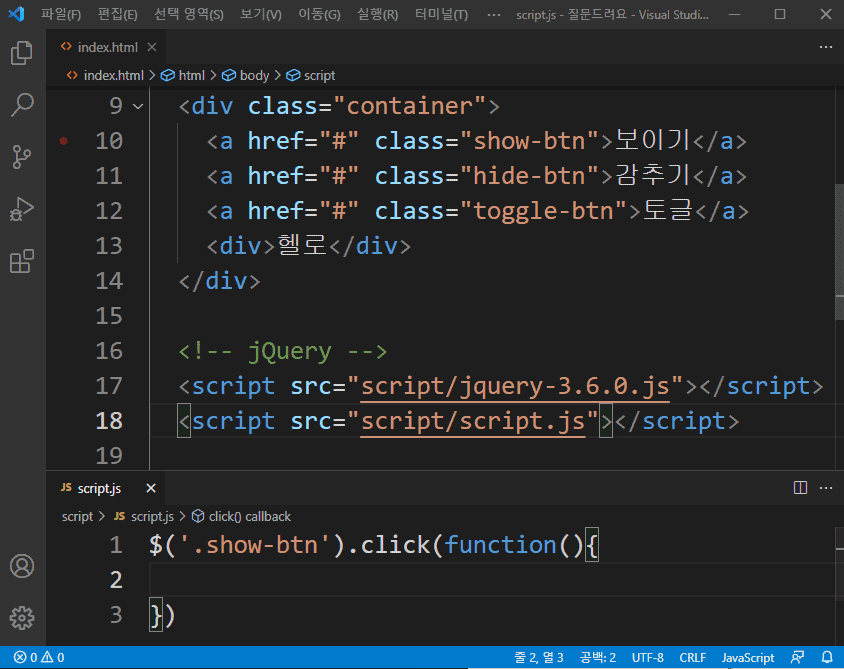Viewport: 844px width, 669px height.
Task: Open the 파일(F) menu
Action: click(x=61, y=15)
